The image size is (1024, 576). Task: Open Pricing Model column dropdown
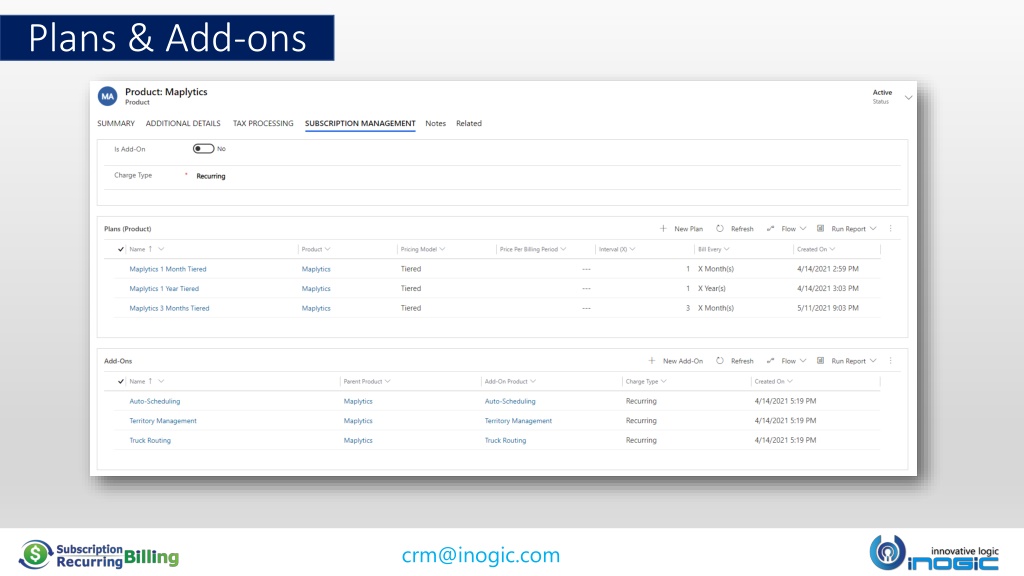442,249
